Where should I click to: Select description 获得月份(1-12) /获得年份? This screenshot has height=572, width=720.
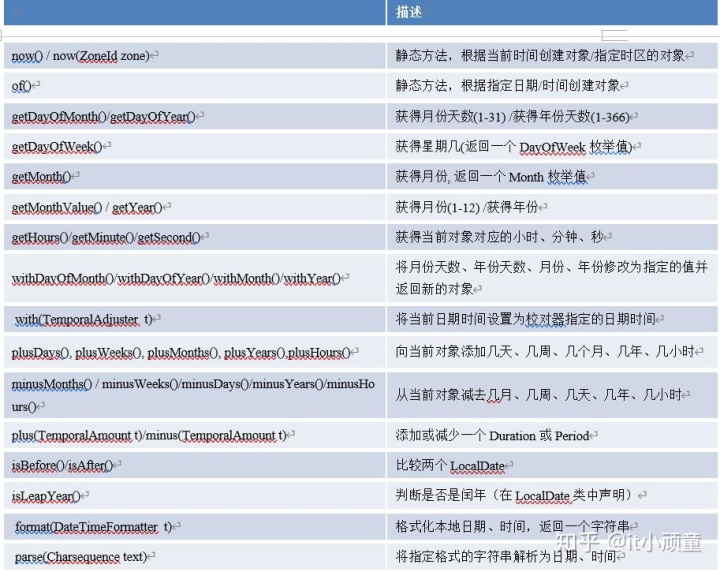point(552,207)
